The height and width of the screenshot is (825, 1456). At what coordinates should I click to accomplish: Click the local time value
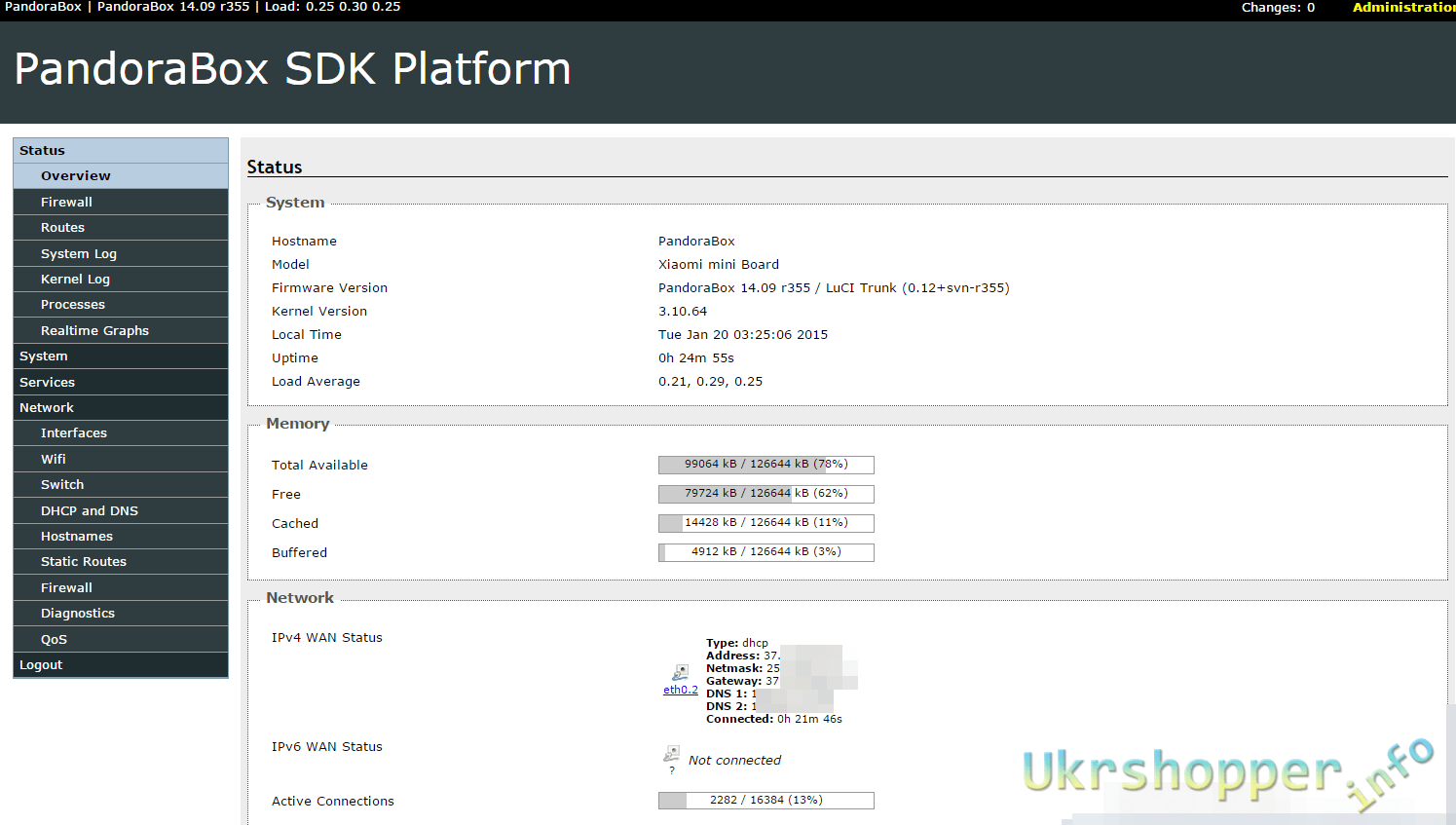(x=743, y=335)
